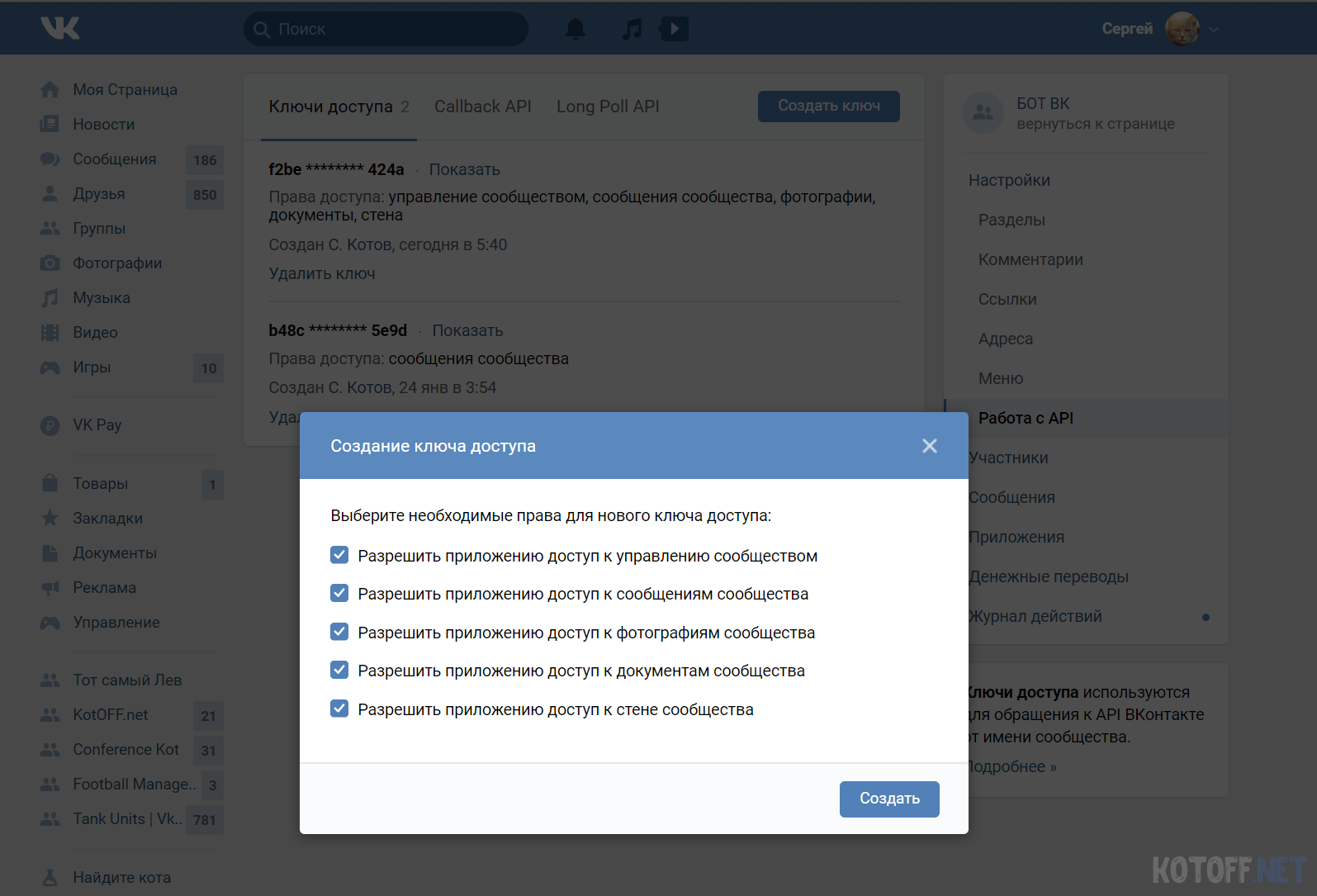The height and width of the screenshot is (896, 1317).
Task: Toggle access to community documents checkbox
Action: [x=339, y=670]
